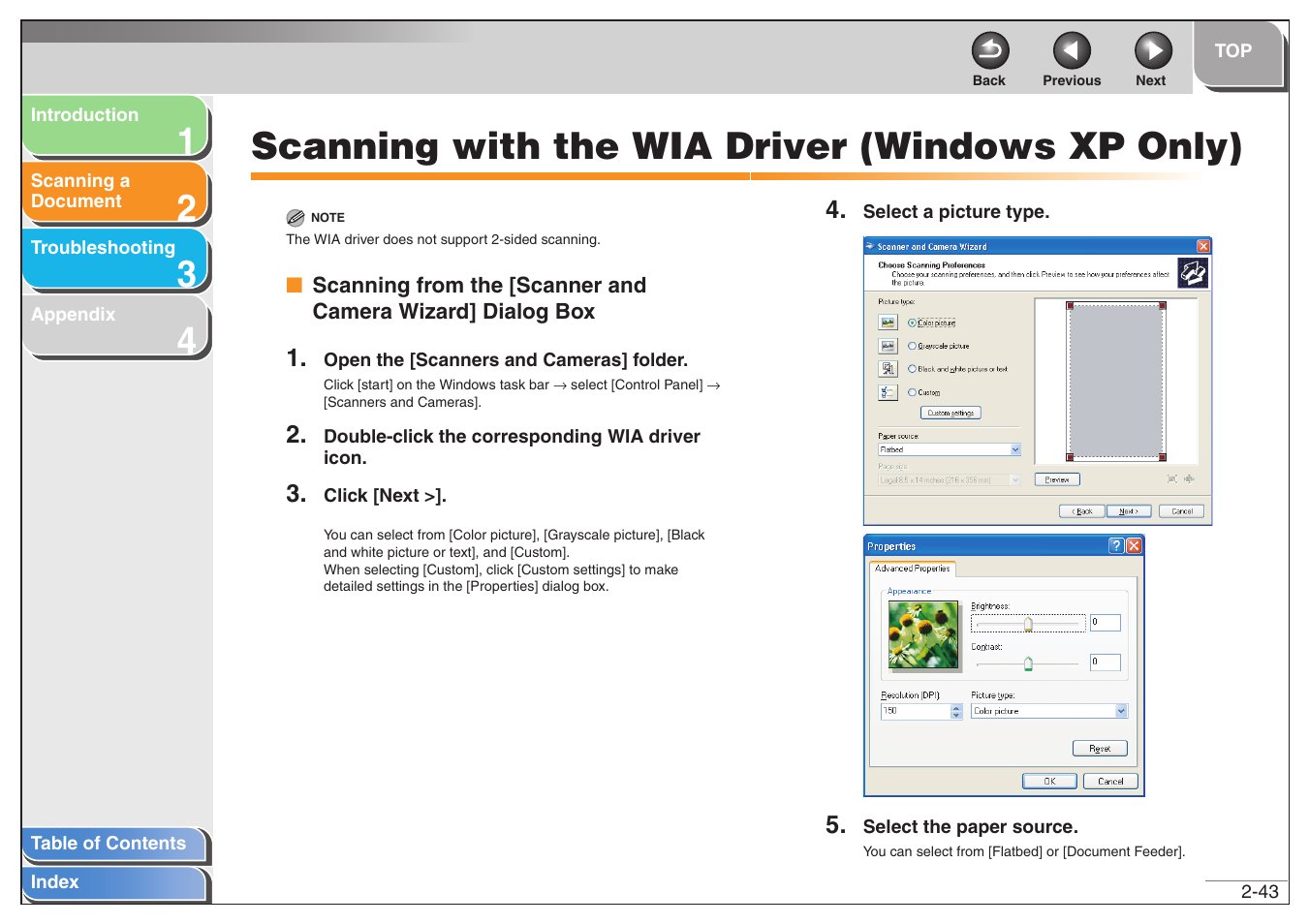1309x924 pixels.
Task: Click Cancel in the Properties dialog
Action: tap(1110, 781)
